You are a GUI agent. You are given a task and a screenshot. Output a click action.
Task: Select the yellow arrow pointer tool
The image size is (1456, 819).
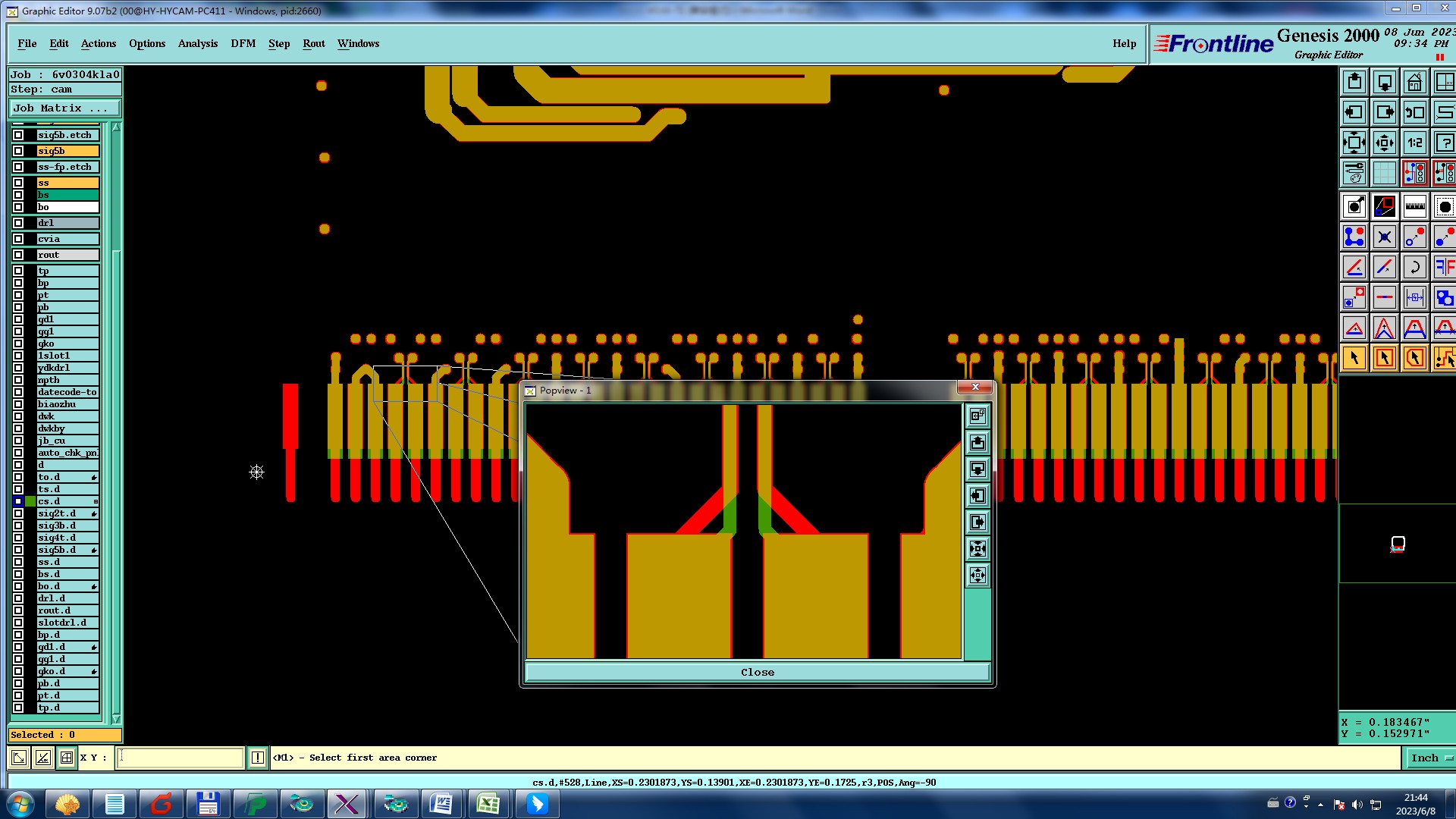point(1354,358)
